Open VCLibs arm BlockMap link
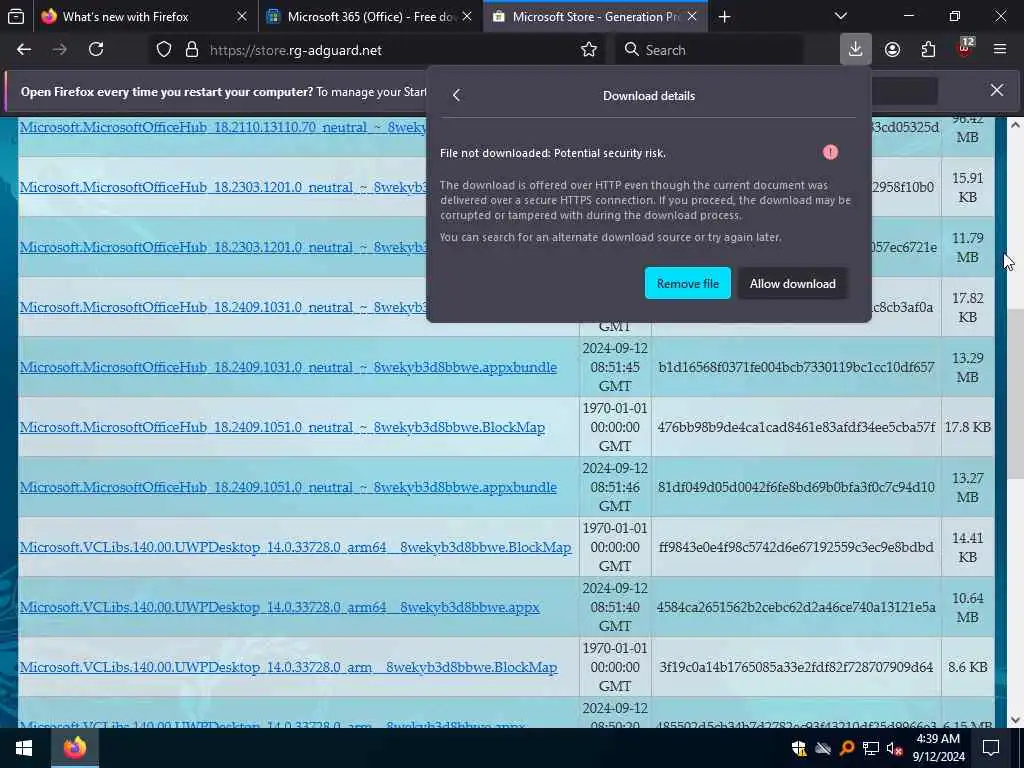The height and width of the screenshot is (768, 1024). coord(288,667)
